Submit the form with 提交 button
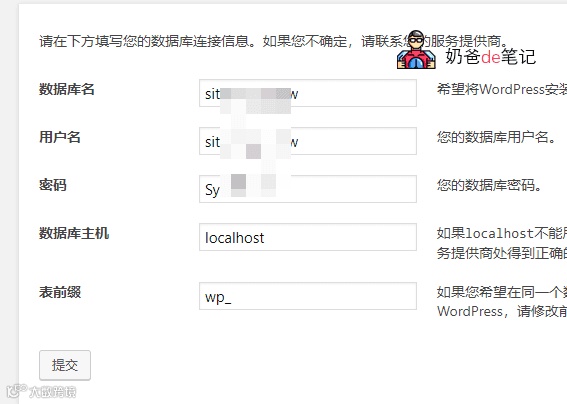Viewport: 567px width, 404px height. click(x=65, y=365)
